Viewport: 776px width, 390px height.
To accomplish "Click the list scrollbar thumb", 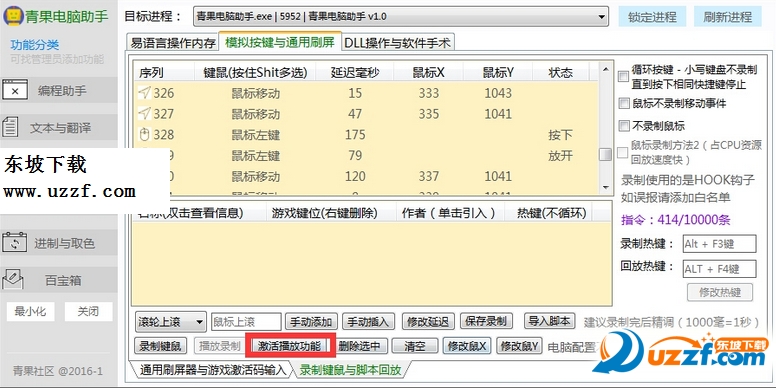I will click(605, 154).
